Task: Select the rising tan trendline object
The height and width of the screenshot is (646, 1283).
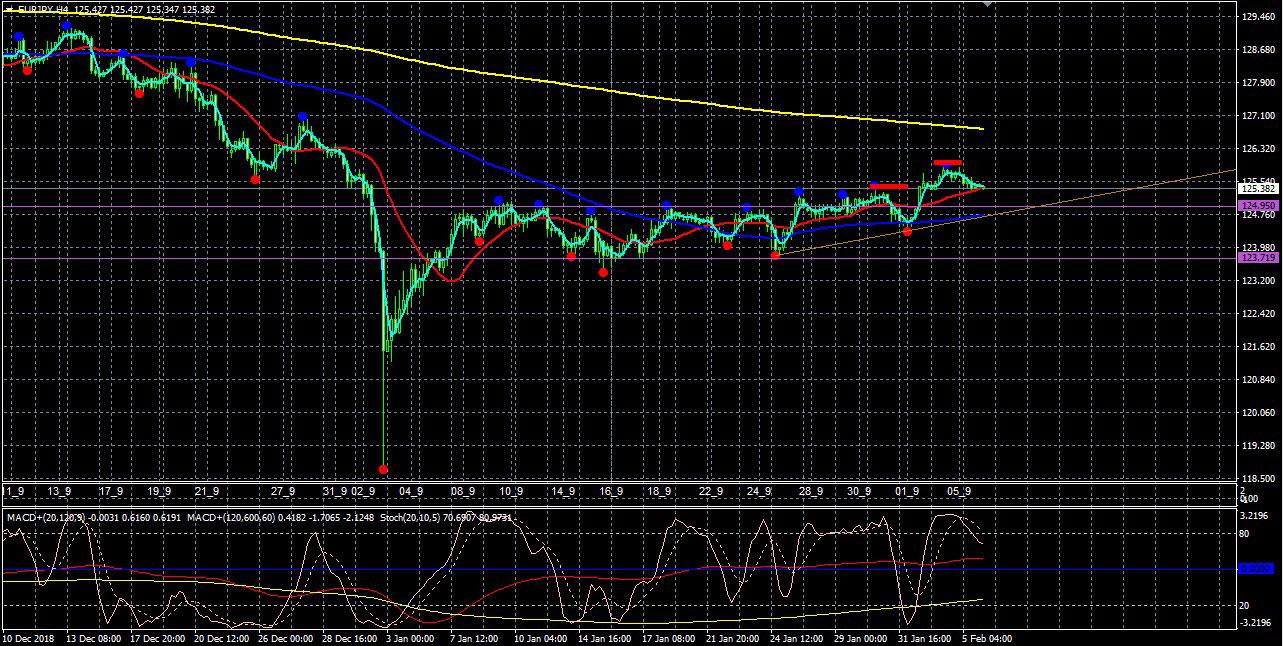Action: click(1005, 213)
